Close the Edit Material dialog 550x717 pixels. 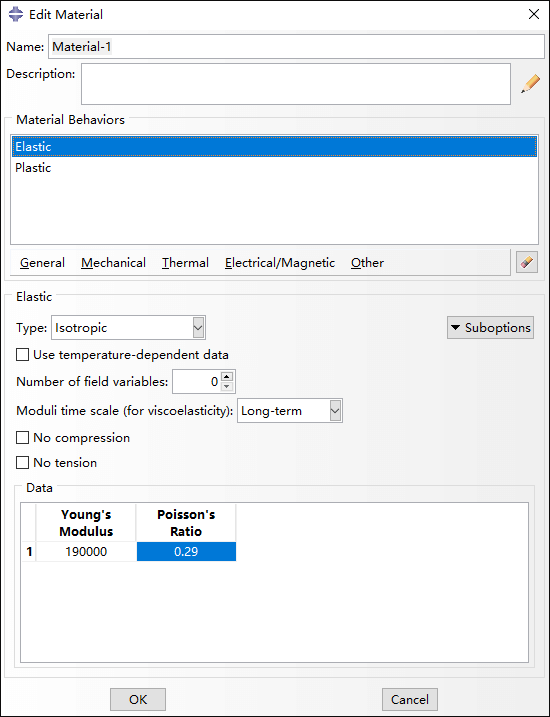(534, 15)
